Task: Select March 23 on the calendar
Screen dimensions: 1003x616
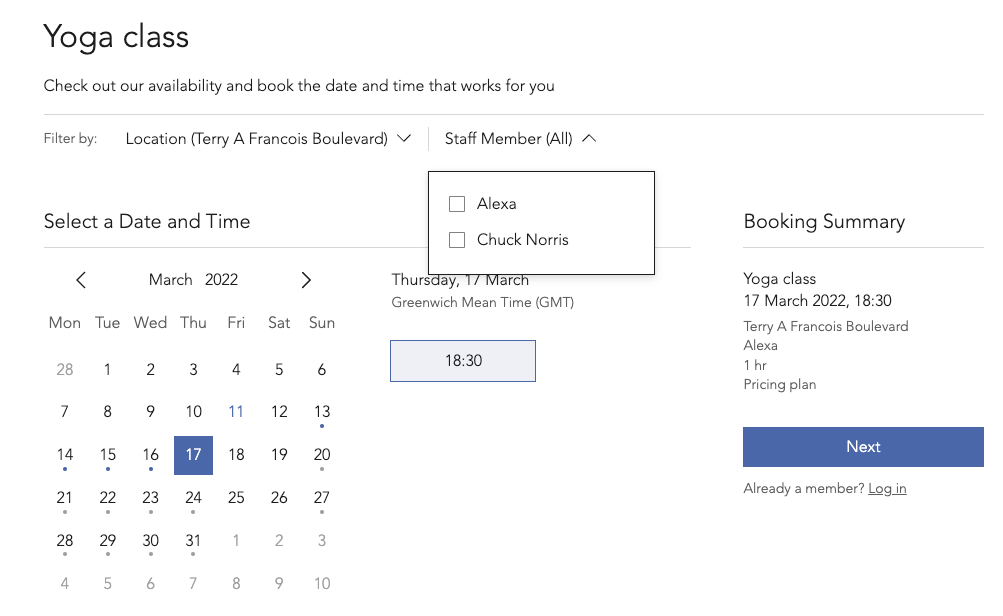Action: tap(150, 498)
